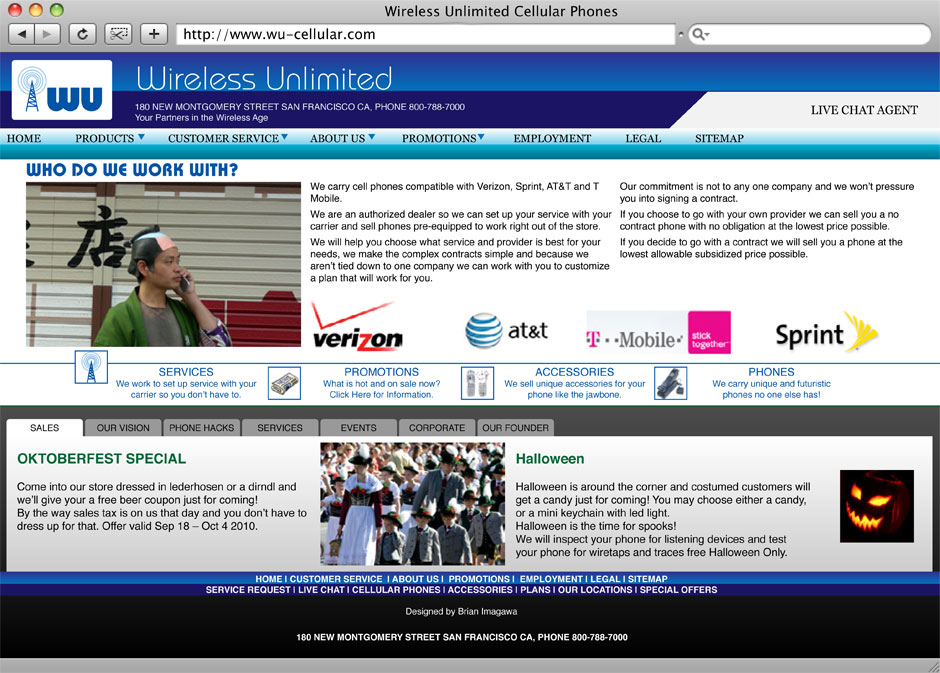The width and height of the screenshot is (940, 673).
Task: Click the T-Mobile stick together logo
Action: pos(658,332)
